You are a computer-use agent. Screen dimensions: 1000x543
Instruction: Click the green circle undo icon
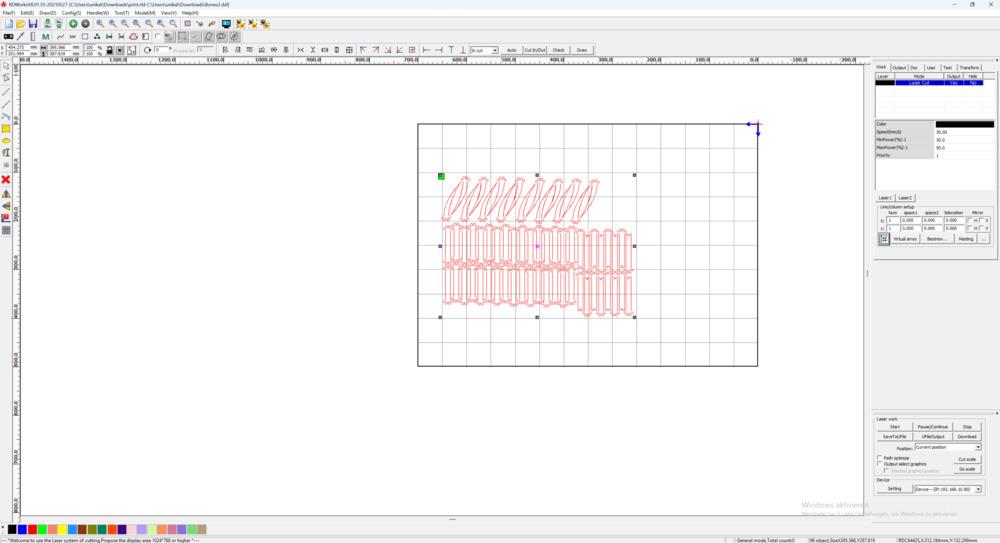click(x=73, y=24)
